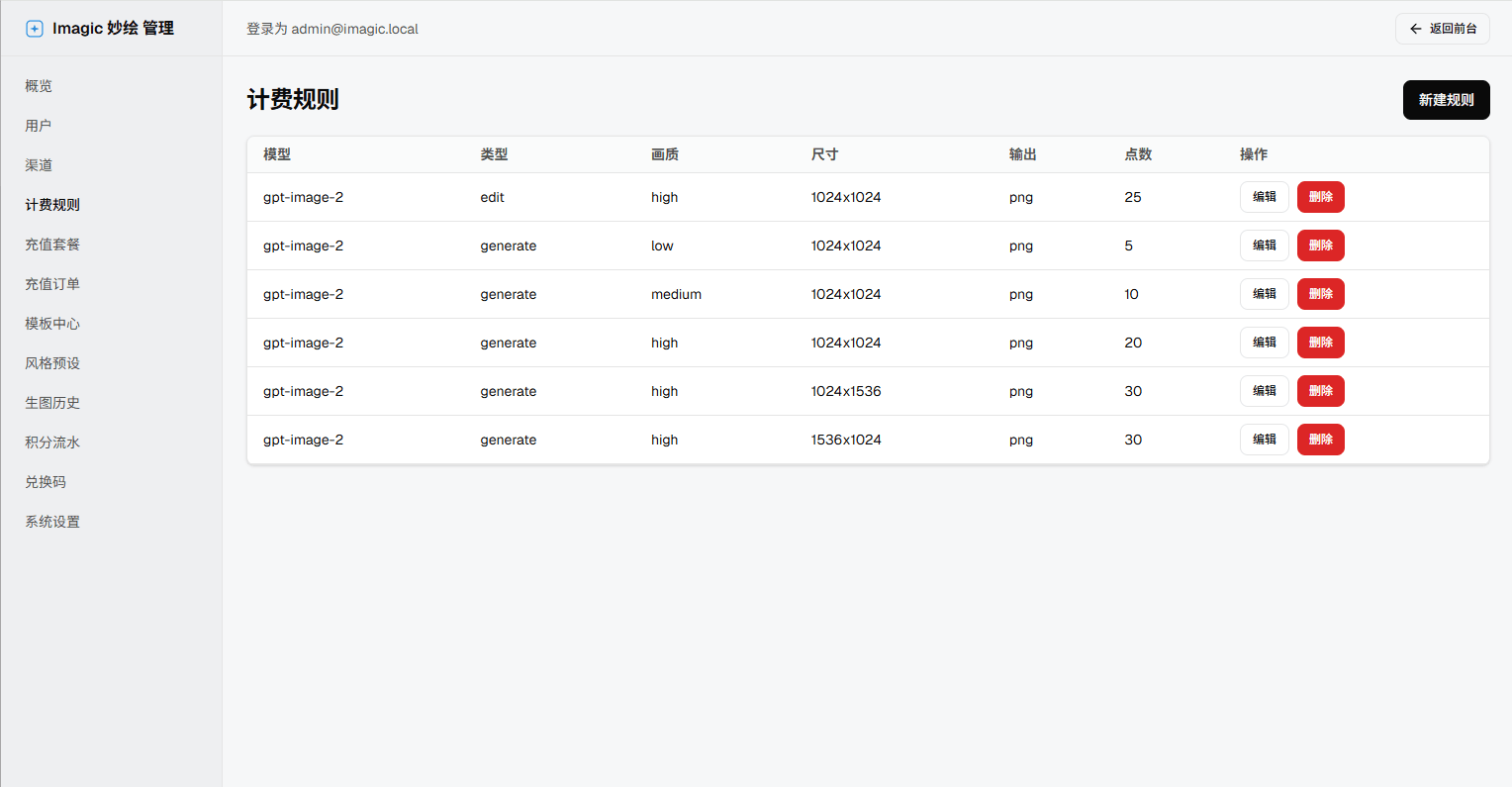Delete the generate low rule
This screenshot has height=787, width=1512.
tap(1321, 246)
